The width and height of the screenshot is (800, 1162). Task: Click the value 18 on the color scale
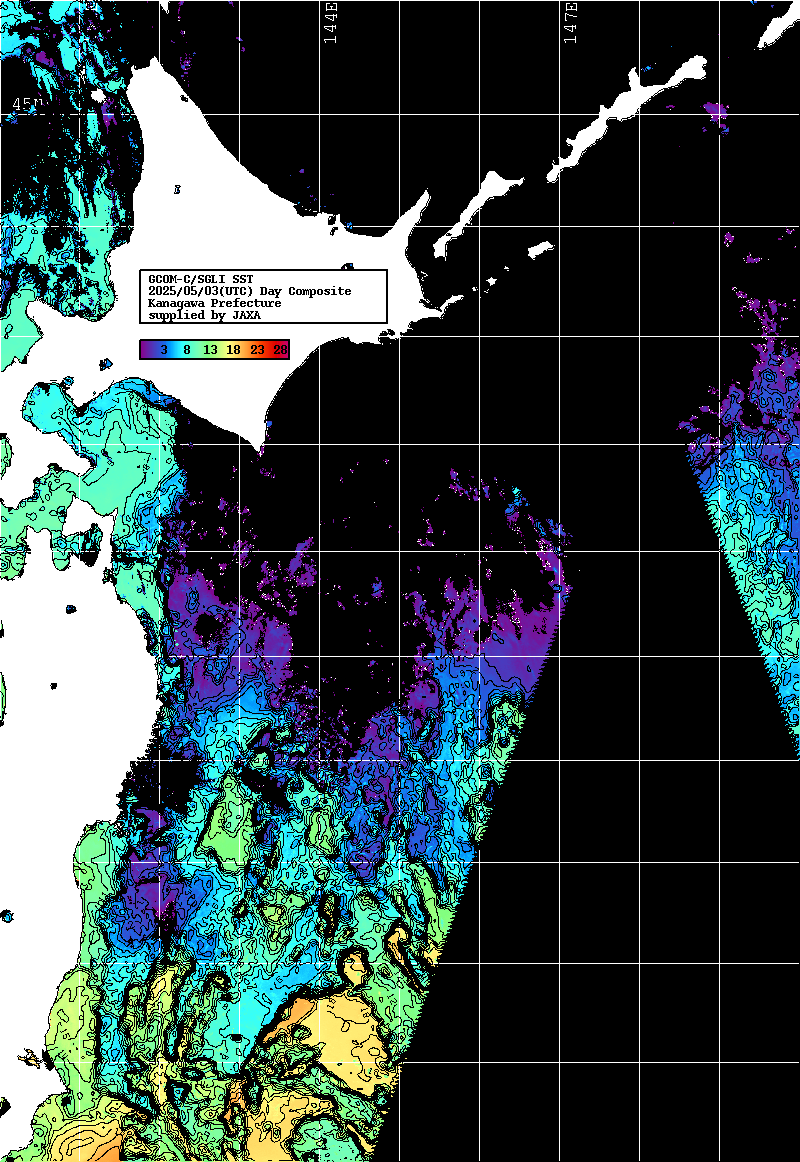[x=233, y=350]
